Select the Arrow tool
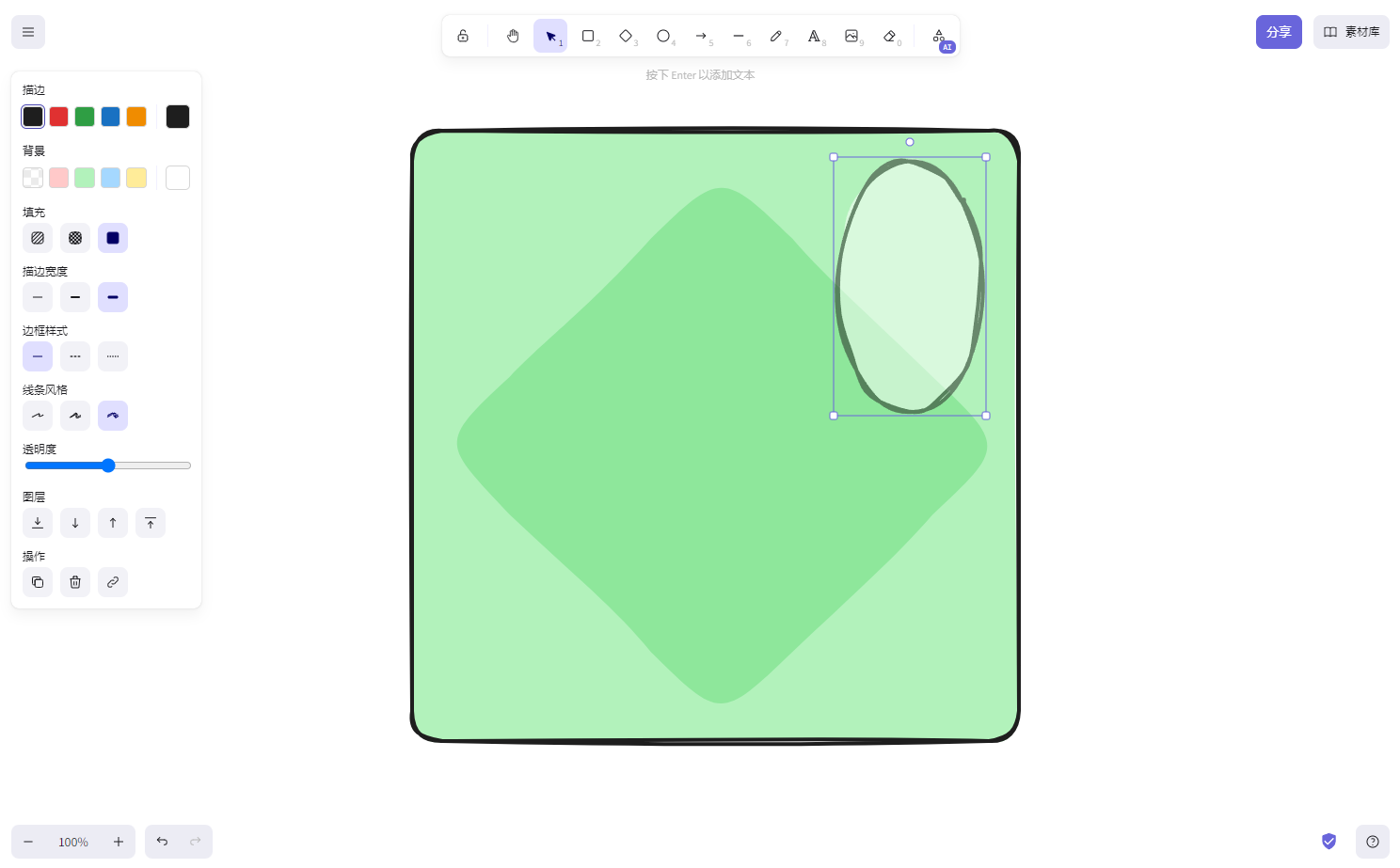The image size is (1400, 868). tap(701, 36)
